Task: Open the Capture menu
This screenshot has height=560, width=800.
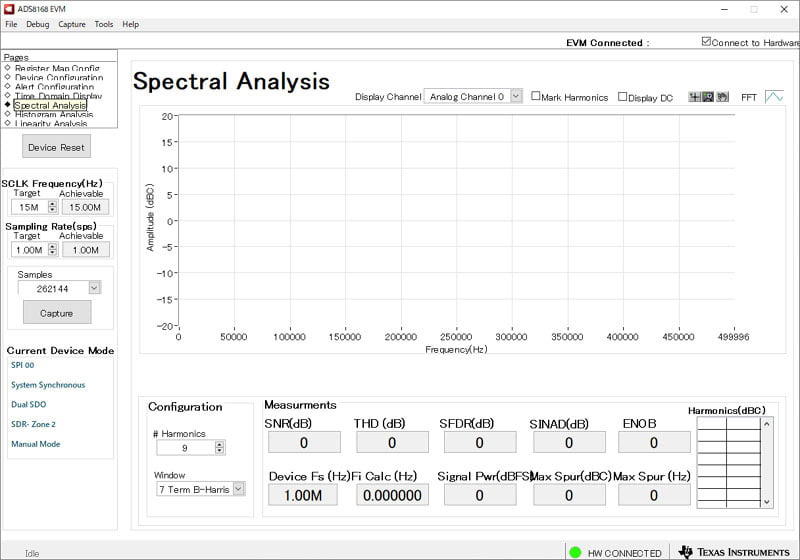Action: click(x=72, y=24)
